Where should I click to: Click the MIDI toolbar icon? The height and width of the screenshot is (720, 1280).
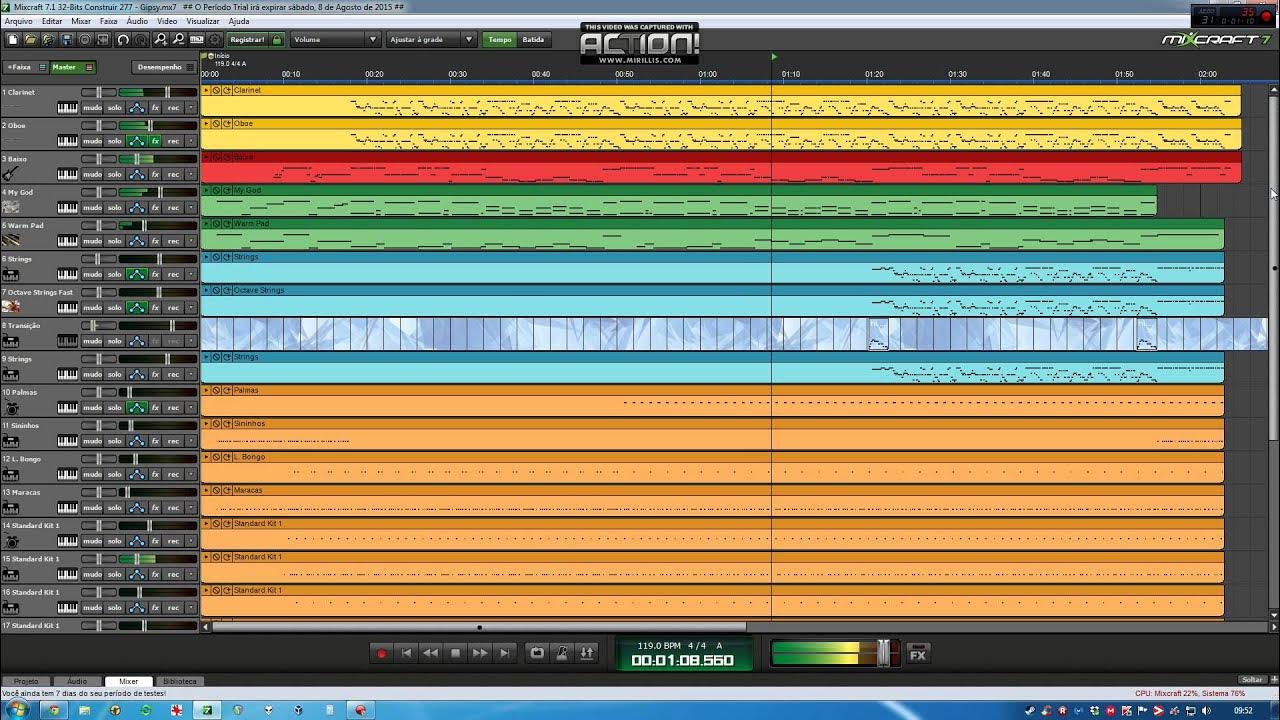coord(197,39)
